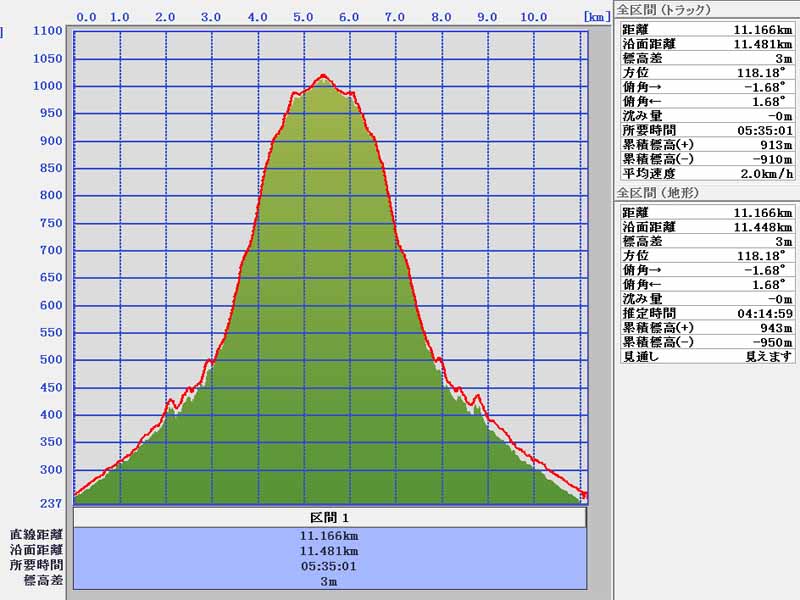This screenshot has height=600, width=800.
Task: Select the 全区間（地形）panel heading
Action: coord(657,192)
